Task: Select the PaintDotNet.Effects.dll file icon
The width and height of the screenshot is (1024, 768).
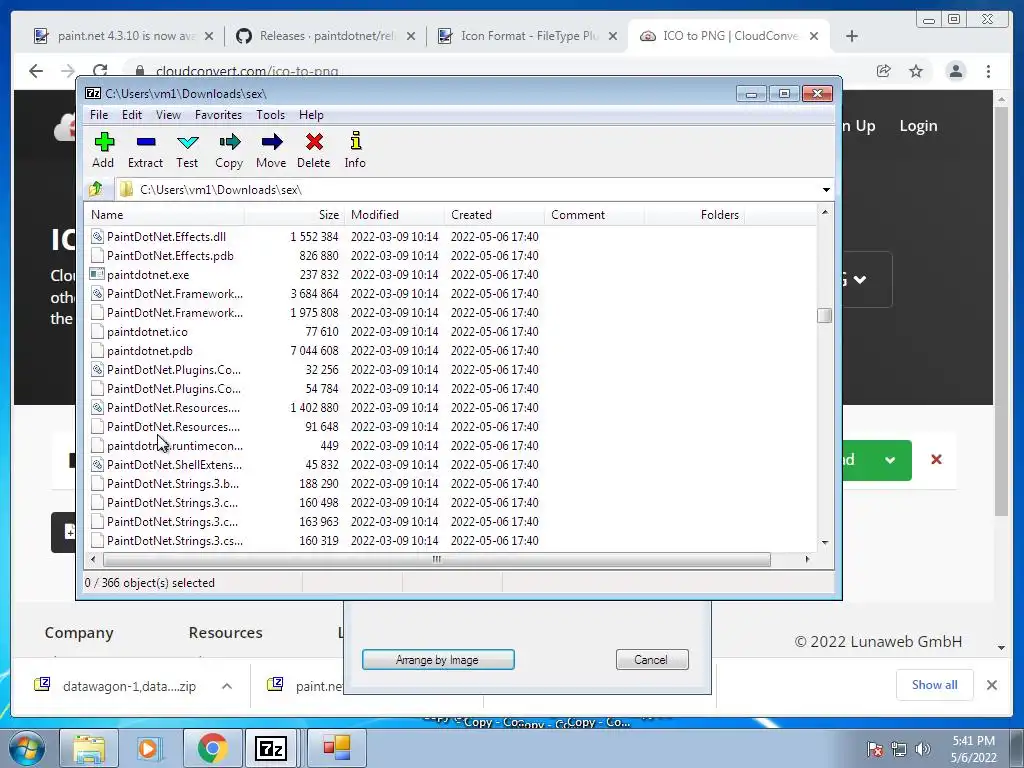Action: [97, 236]
